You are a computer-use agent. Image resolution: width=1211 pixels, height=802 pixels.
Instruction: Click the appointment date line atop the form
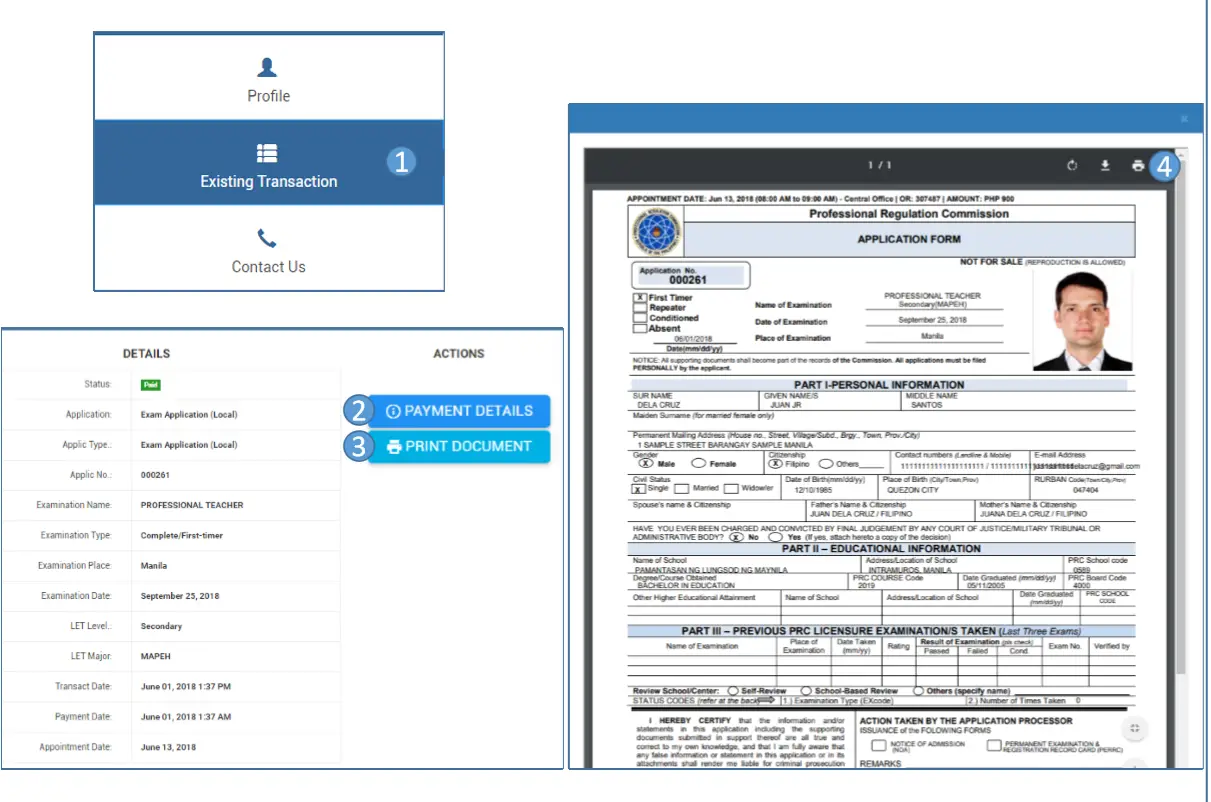click(820, 198)
